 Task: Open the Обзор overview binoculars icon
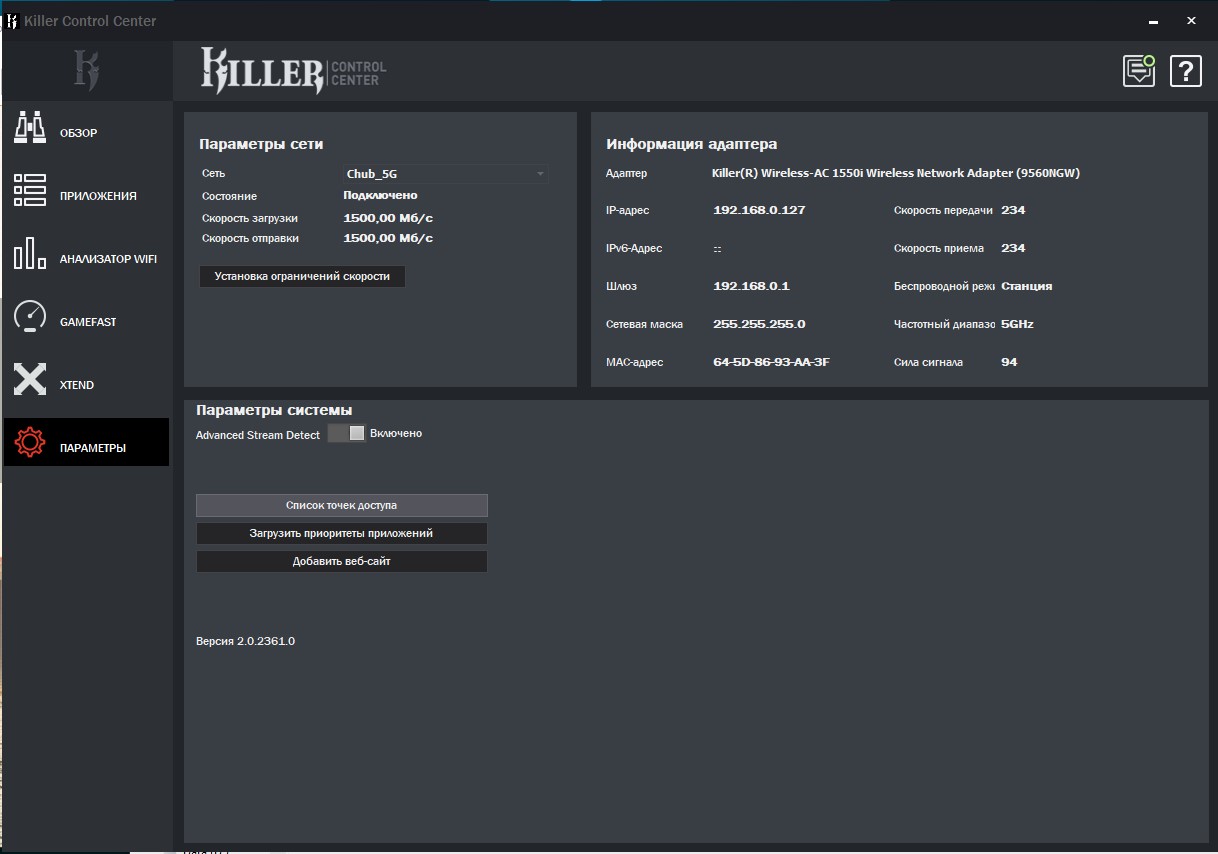pos(30,127)
